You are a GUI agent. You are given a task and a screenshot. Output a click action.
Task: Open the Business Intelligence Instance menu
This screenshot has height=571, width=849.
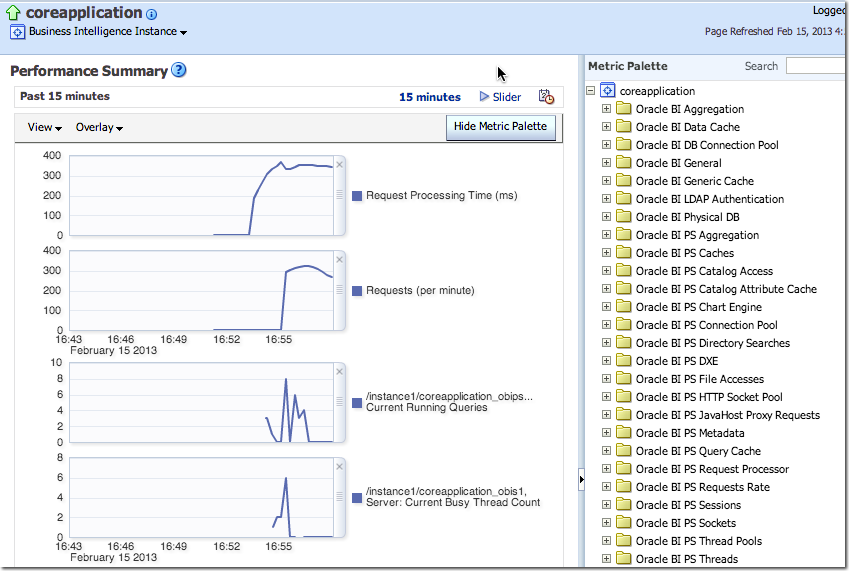(108, 31)
